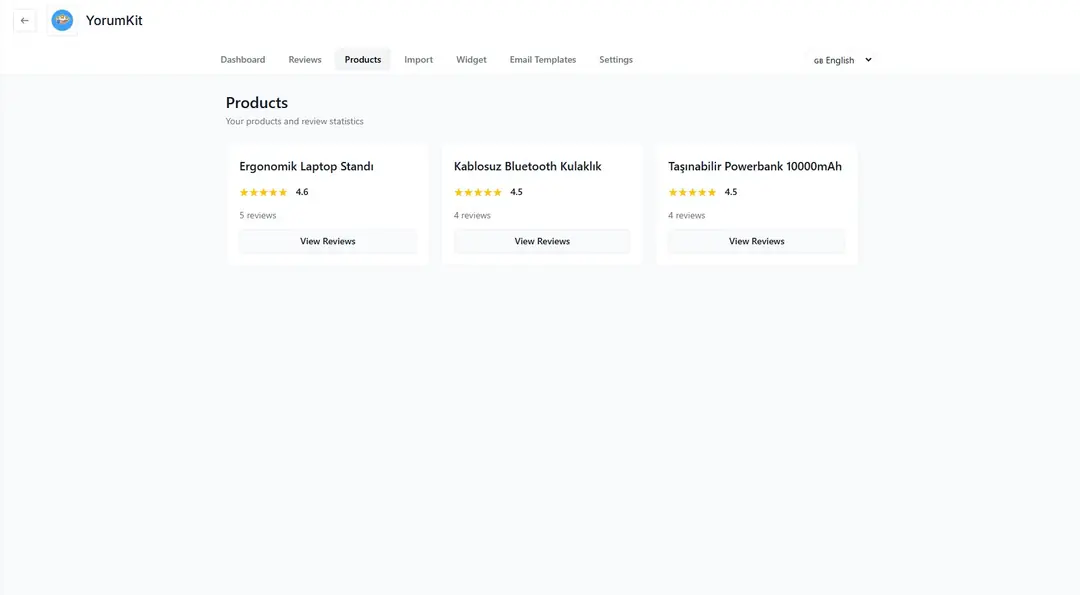This screenshot has height=595, width=1080.
Task: View reviews for Ergonomik Laptop Standı
Action: click(x=328, y=241)
